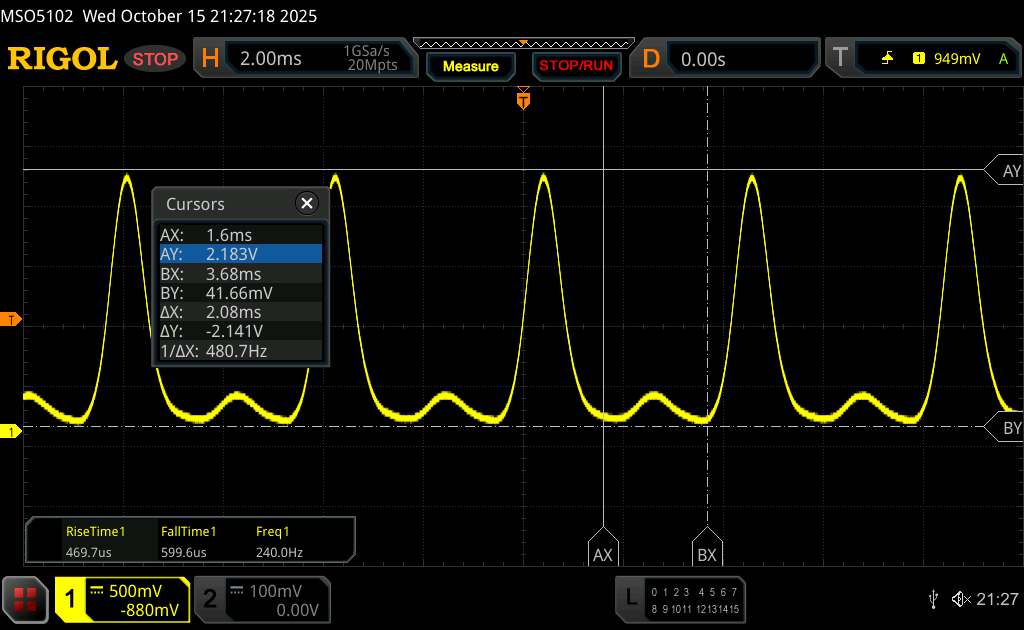The width and height of the screenshot is (1024, 630).
Task: Unmute the beeper speaker icon
Action: (960, 598)
